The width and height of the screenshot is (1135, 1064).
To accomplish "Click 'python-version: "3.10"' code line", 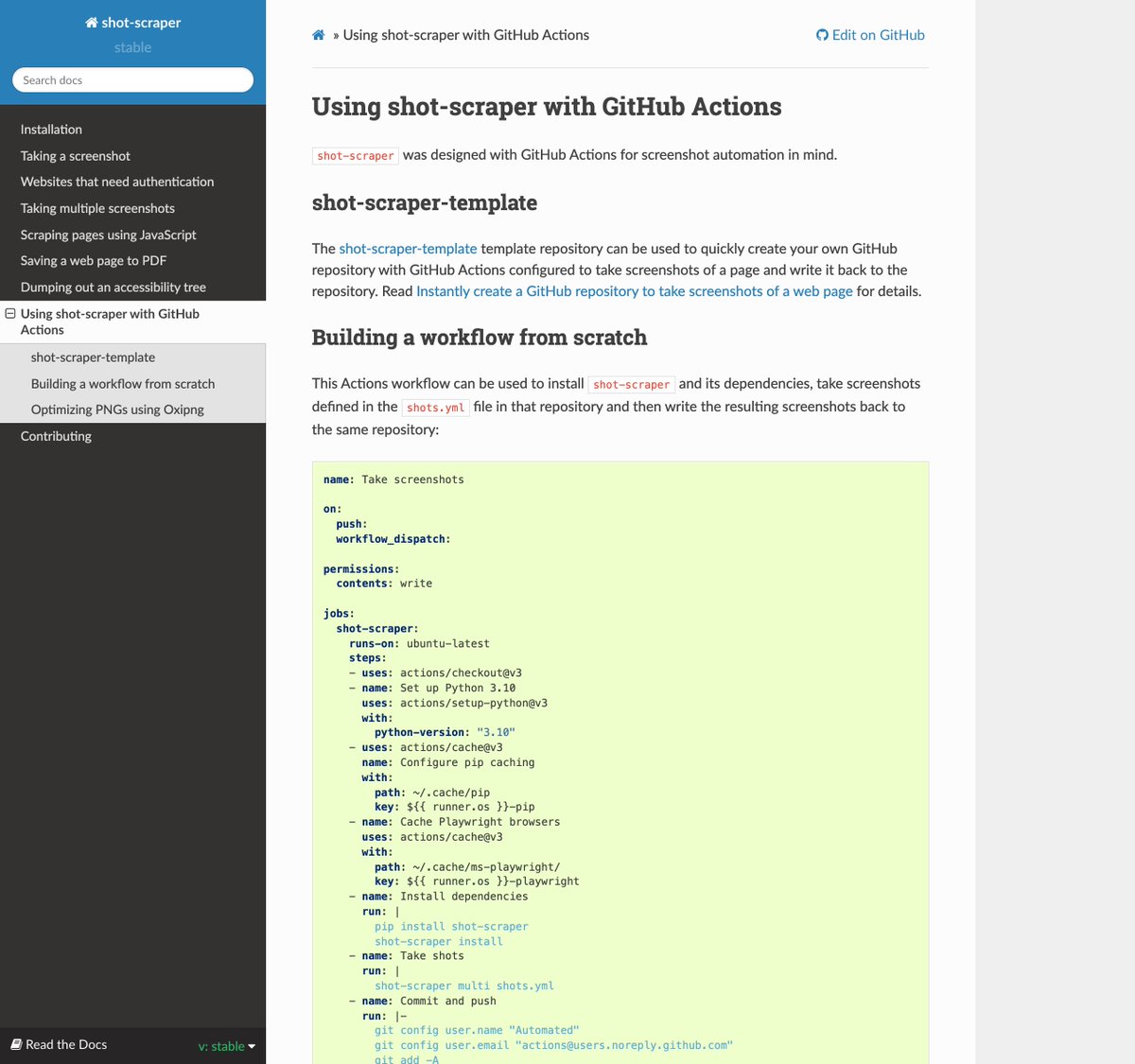I will (445, 733).
